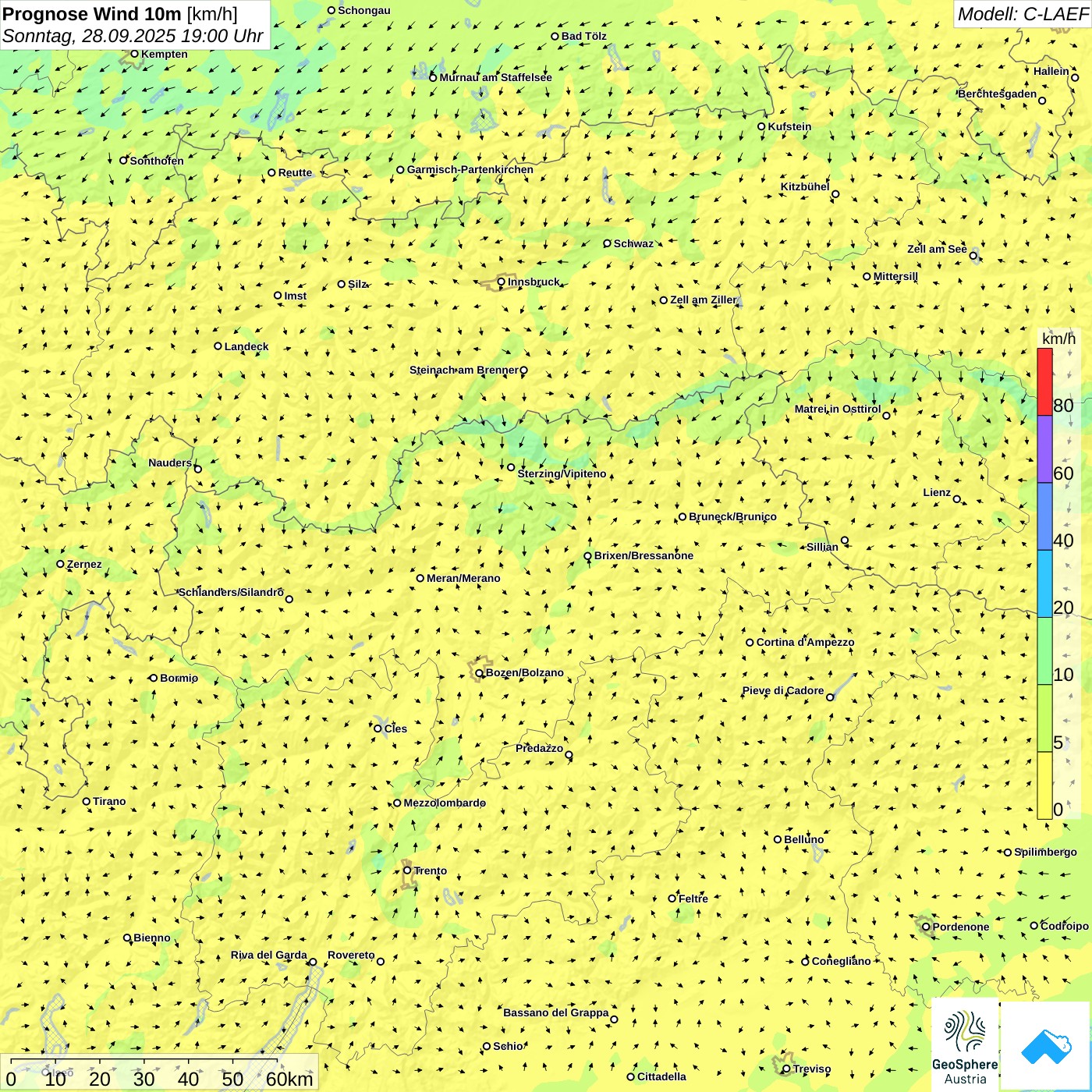The height and width of the screenshot is (1092, 1092).
Task: Click the 'Steinach am Brenner' label
Action: pyautogui.click(x=463, y=370)
